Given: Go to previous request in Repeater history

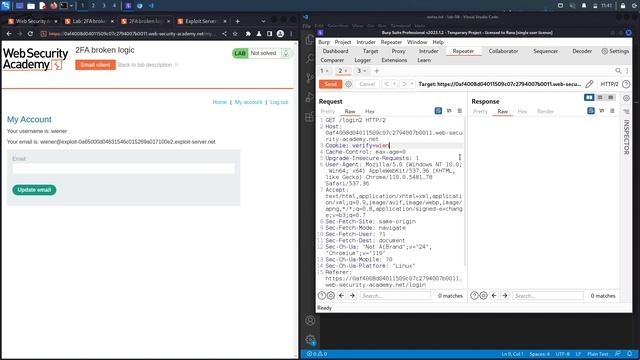Looking at the screenshot, I should coord(387,84).
